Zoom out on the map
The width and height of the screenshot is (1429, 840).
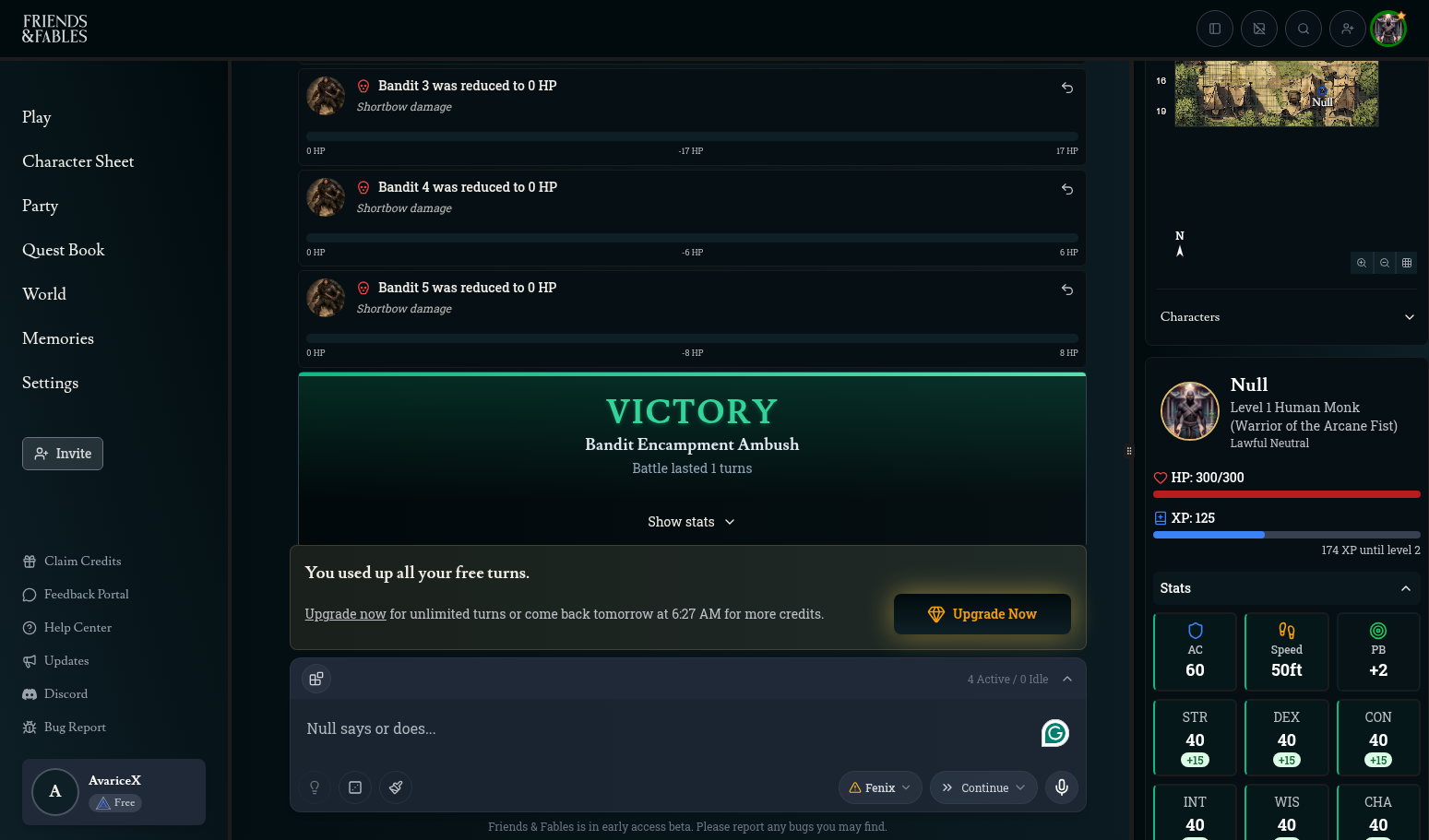click(x=1385, y=263)
